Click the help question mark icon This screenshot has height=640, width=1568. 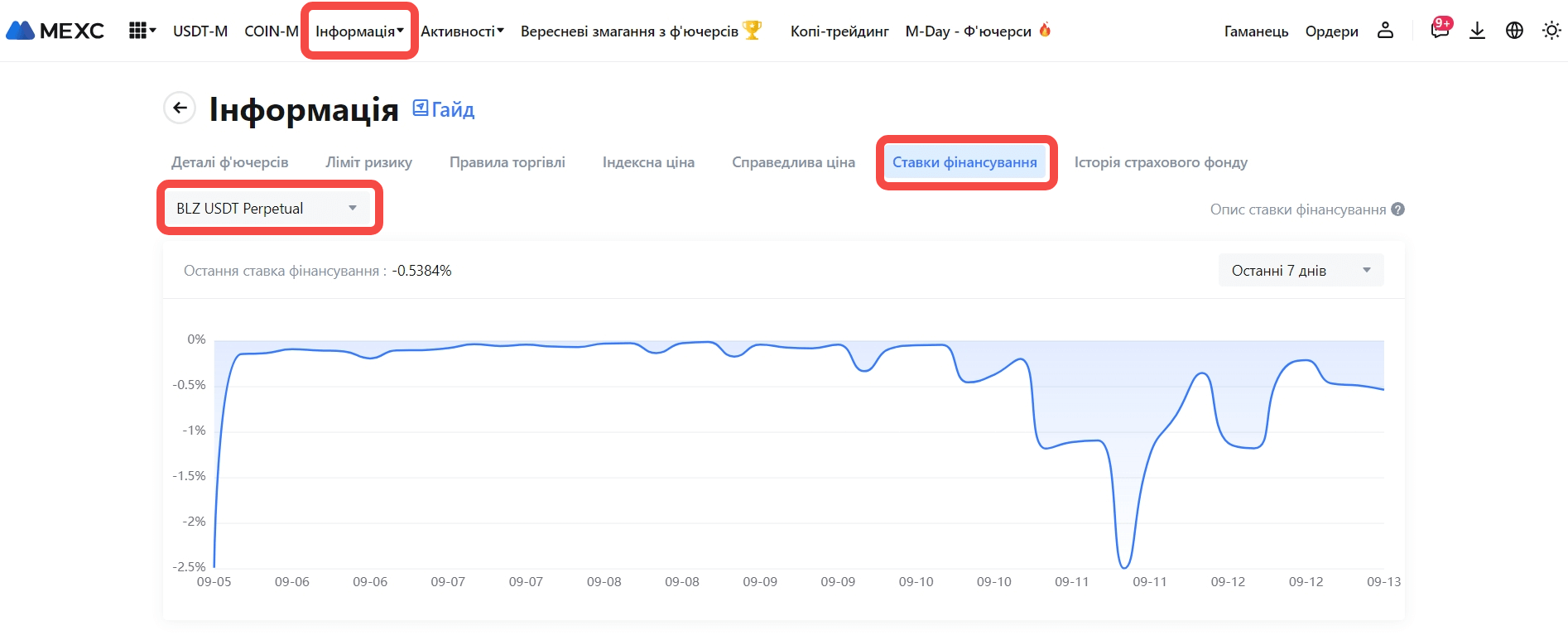pos(1398,209)
